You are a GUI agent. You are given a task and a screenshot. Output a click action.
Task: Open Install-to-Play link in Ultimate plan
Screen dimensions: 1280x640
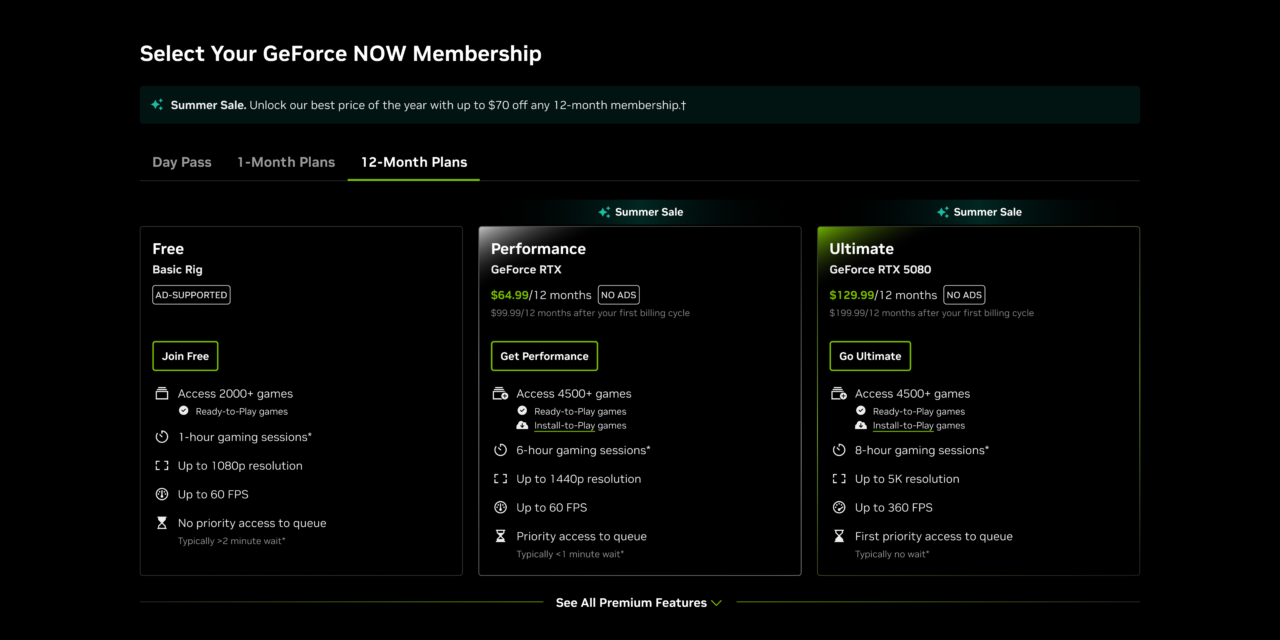coord(903,426)
